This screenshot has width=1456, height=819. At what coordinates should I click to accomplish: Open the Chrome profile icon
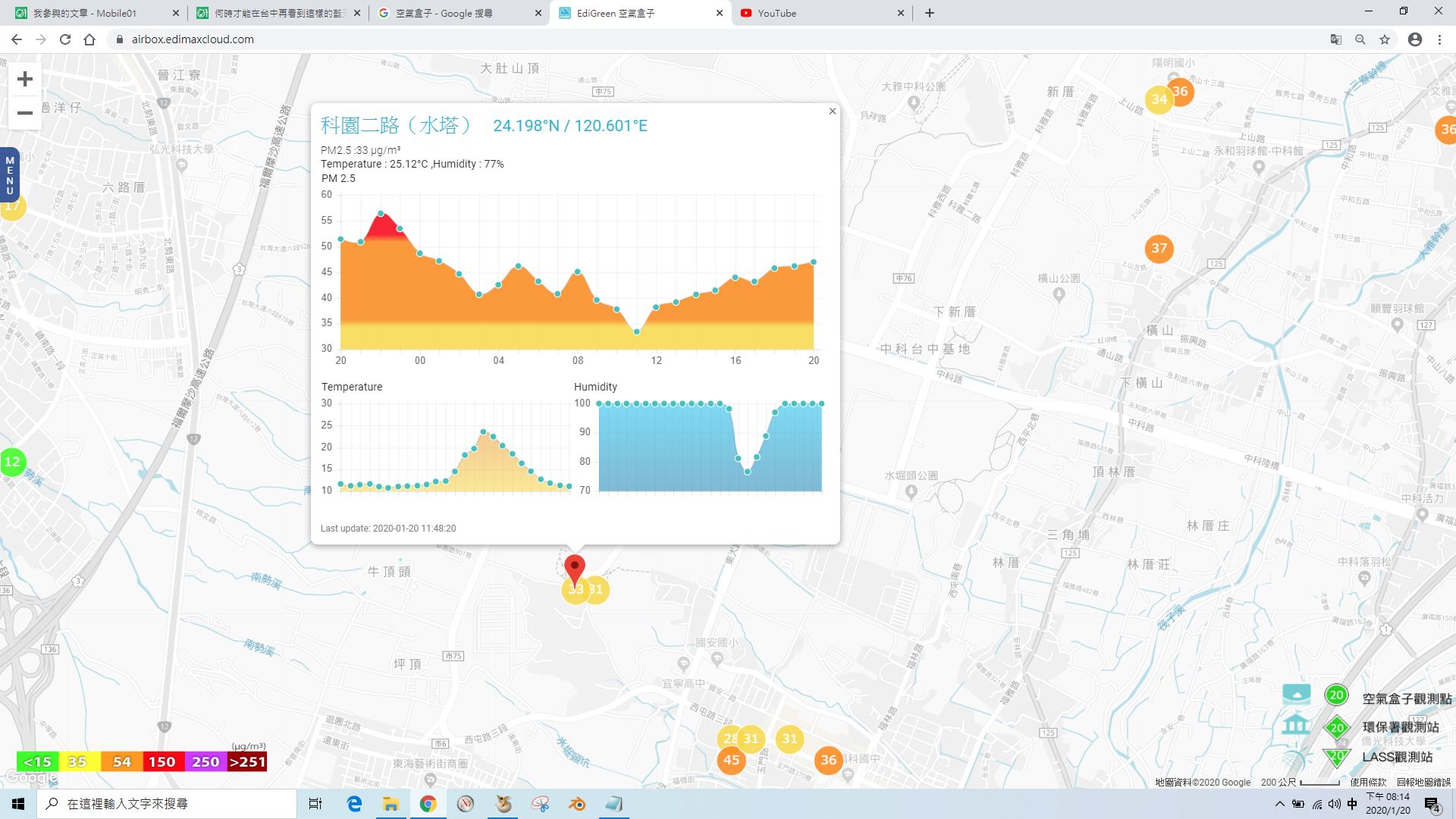1414,39
